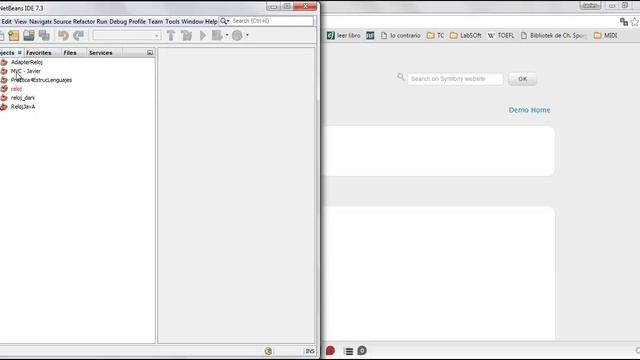Close the Projects tab with its X
This screenshot has width=640, height=360.
click(x=20, y=53)
